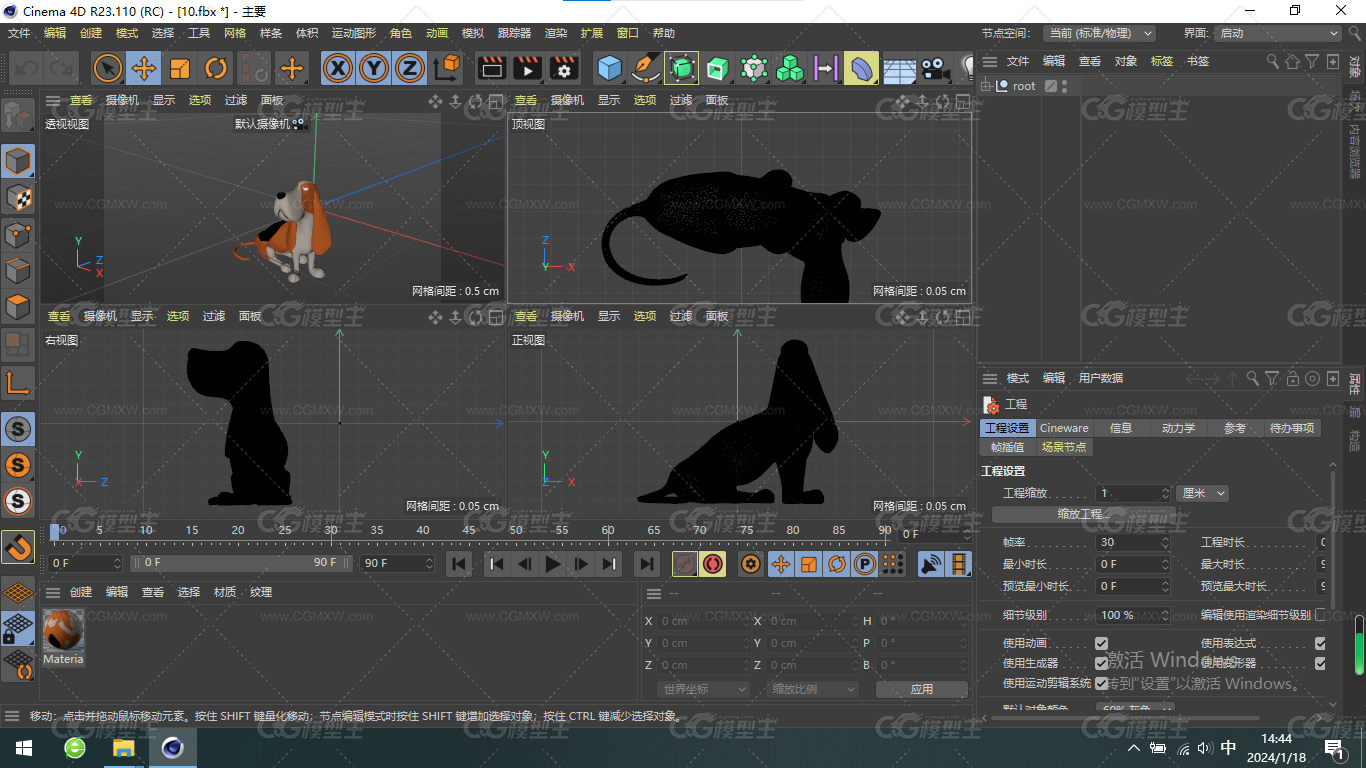Toggle Z axis lock
The height and width of the screenshot is (768, 1366).
coord(409,68)
